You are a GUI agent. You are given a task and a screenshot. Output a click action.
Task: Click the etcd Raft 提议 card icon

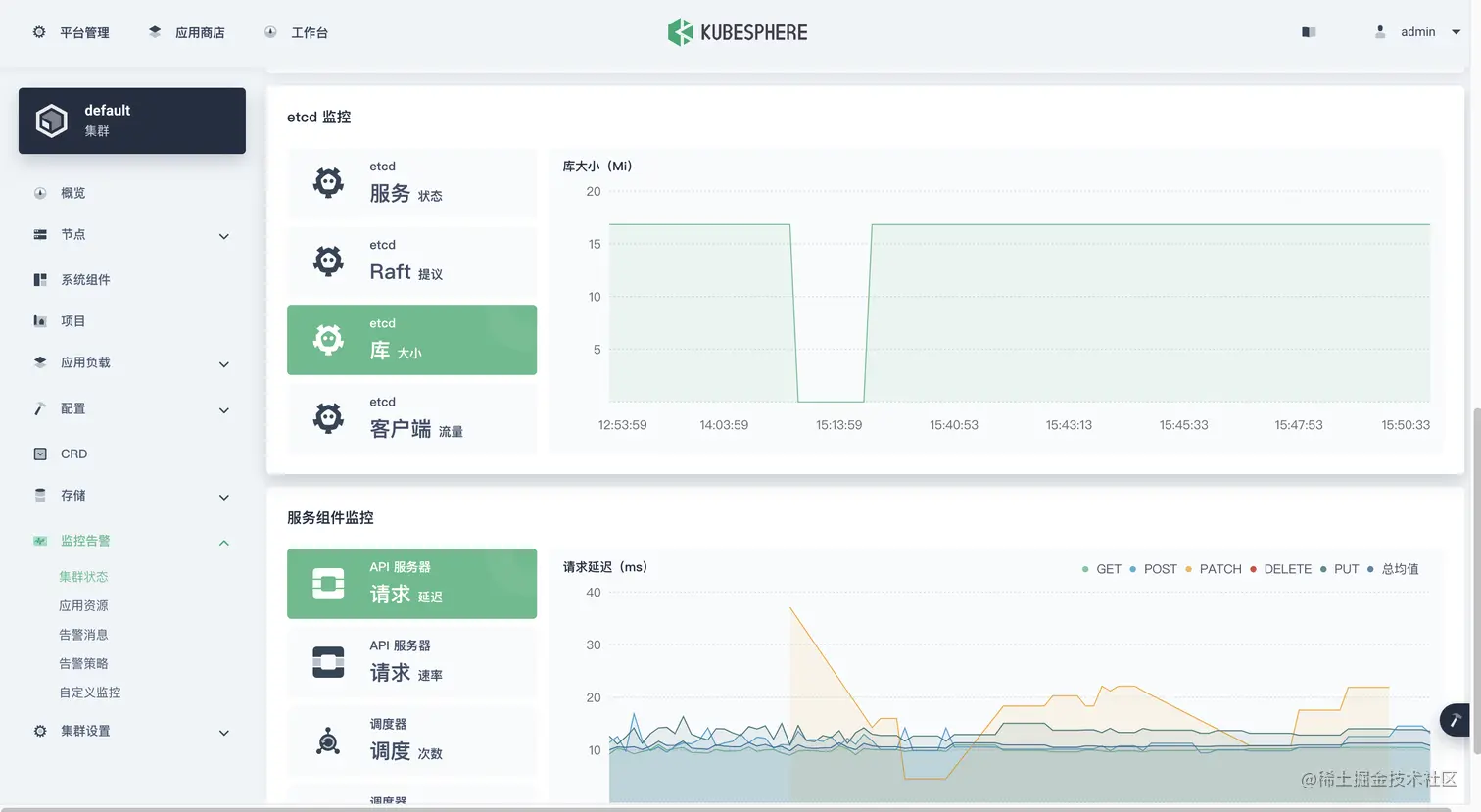[x=328, y=261]
